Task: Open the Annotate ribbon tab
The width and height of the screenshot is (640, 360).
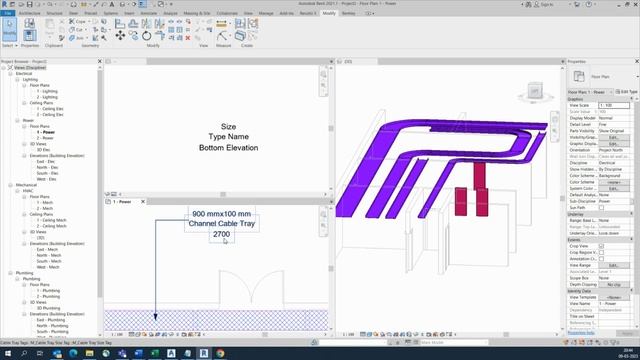Action: click(149, 13)
